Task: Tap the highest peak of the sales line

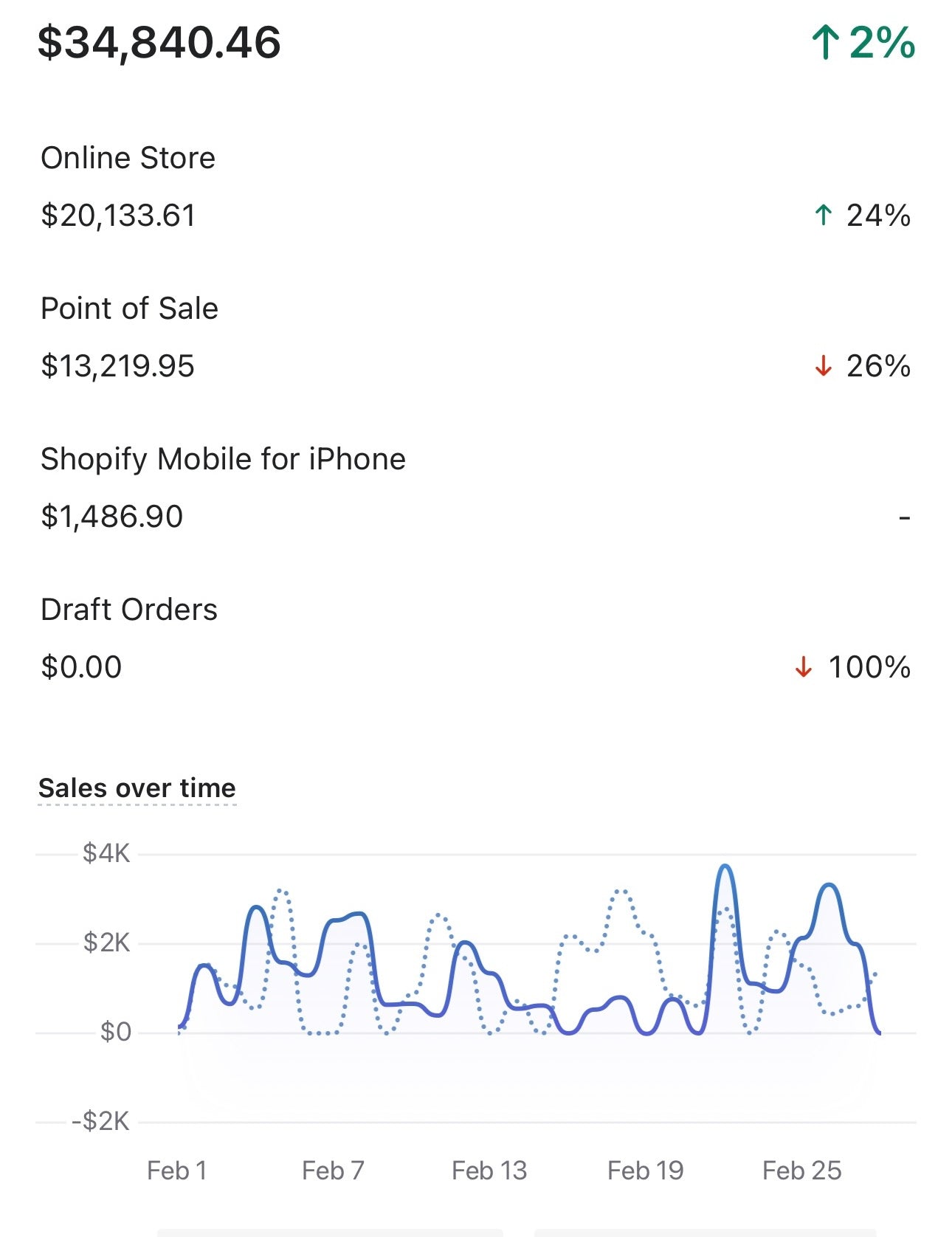Action: [x=725, y=866]
